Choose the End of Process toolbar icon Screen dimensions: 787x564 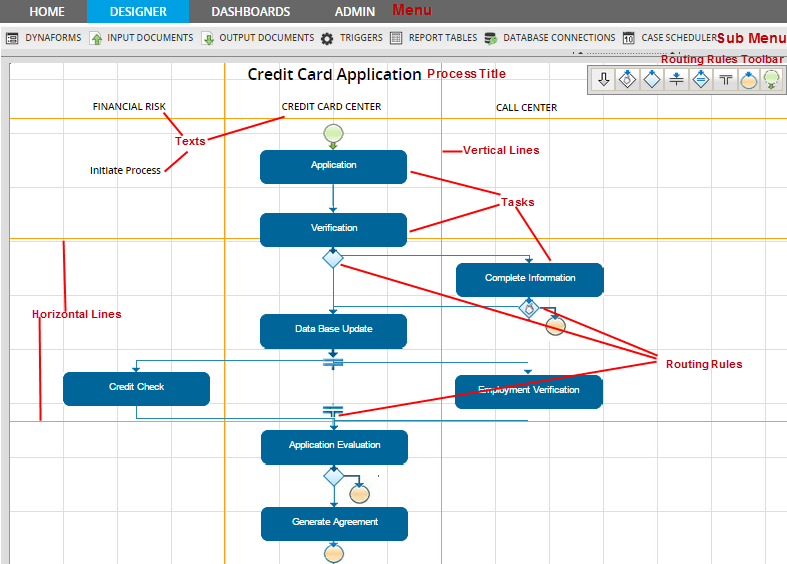pos(749,80)
